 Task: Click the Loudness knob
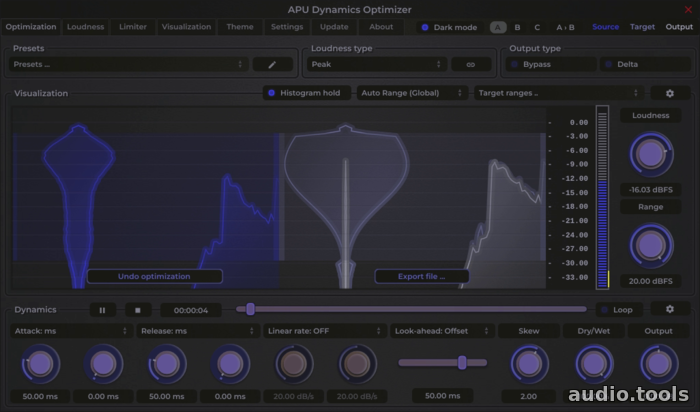coord(650,154)
